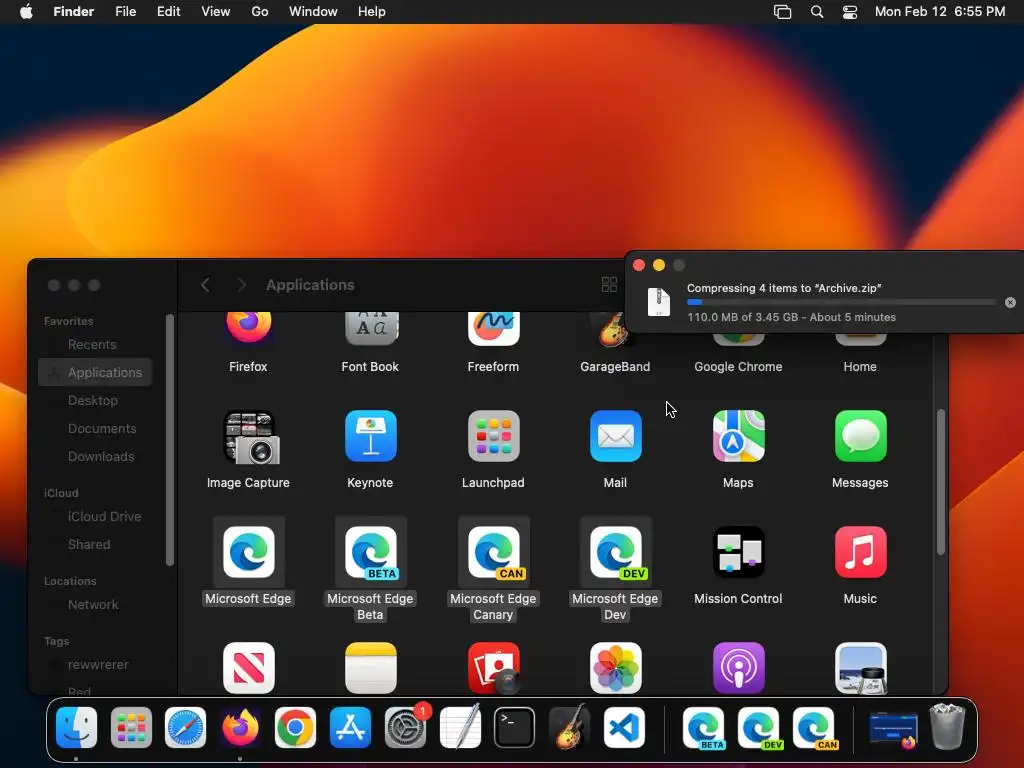This screenshot has height=768, width=1024.
Task: Open Network in Finder sidebar
Action: point(95,604)
